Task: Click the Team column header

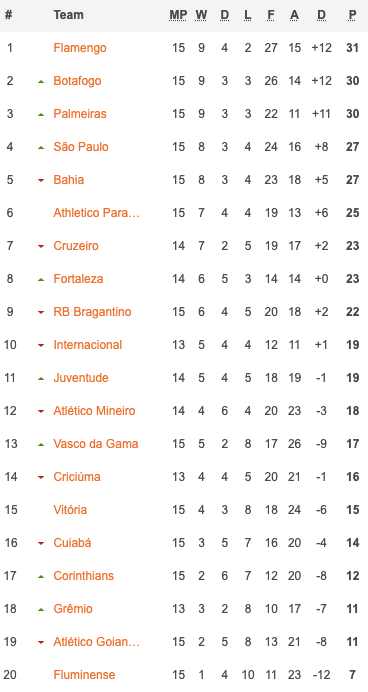Action: pyautogui.click(x=68, y=15)
